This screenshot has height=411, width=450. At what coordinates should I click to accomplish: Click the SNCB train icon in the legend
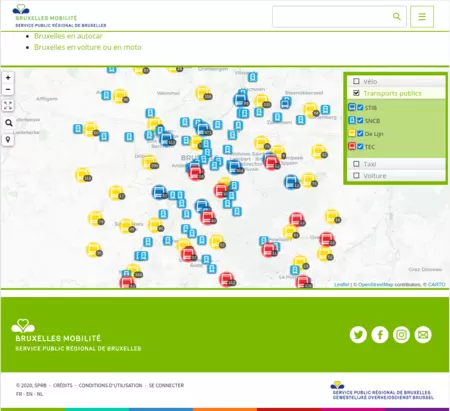coord(352,120)
